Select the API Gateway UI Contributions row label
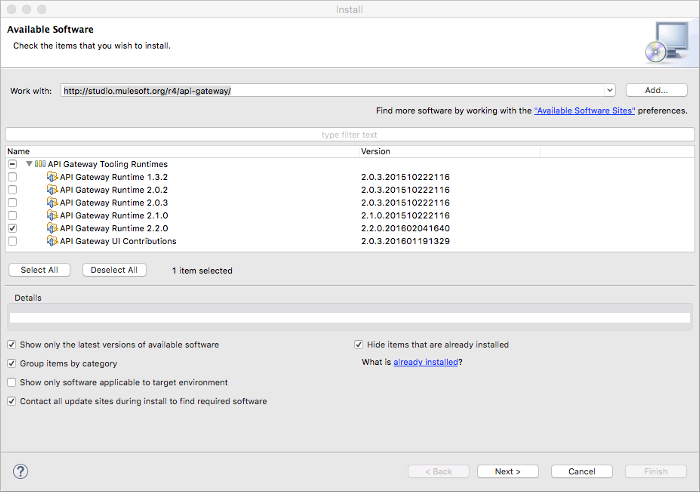Image resolution: width=700 pixels, height=492 pixels. pos(118,241)
